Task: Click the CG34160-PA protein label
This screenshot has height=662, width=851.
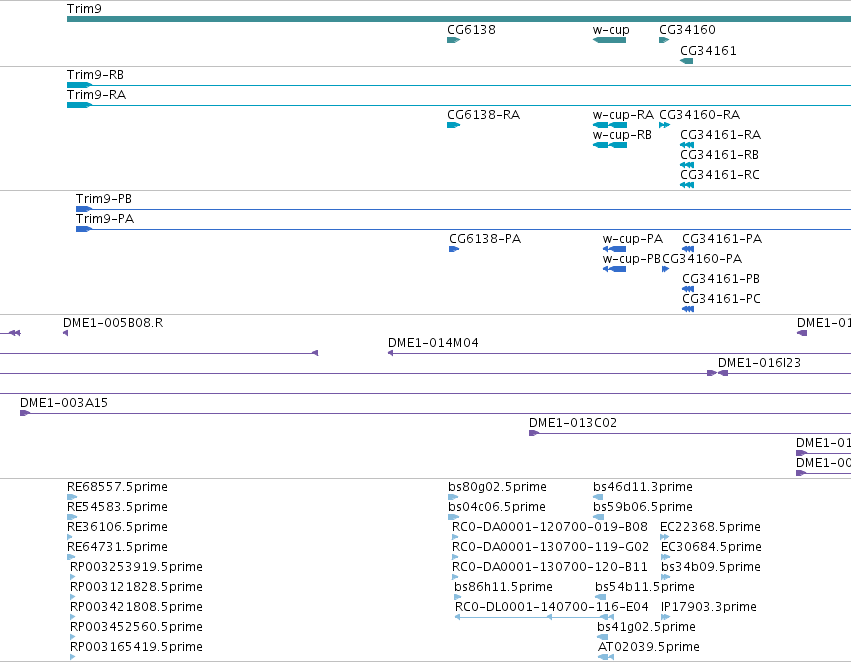Action: 702,259
